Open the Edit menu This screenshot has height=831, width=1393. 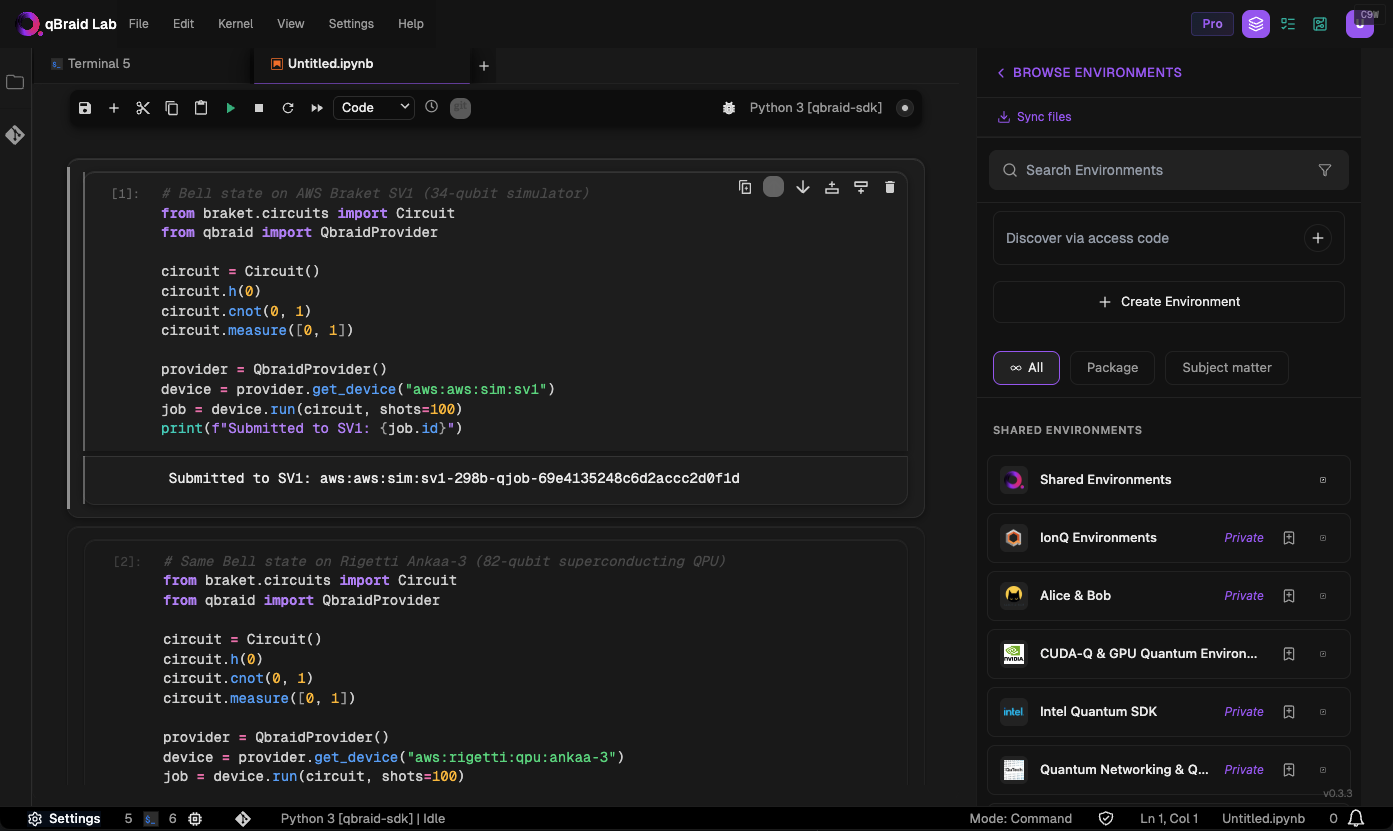coord(183,23)
